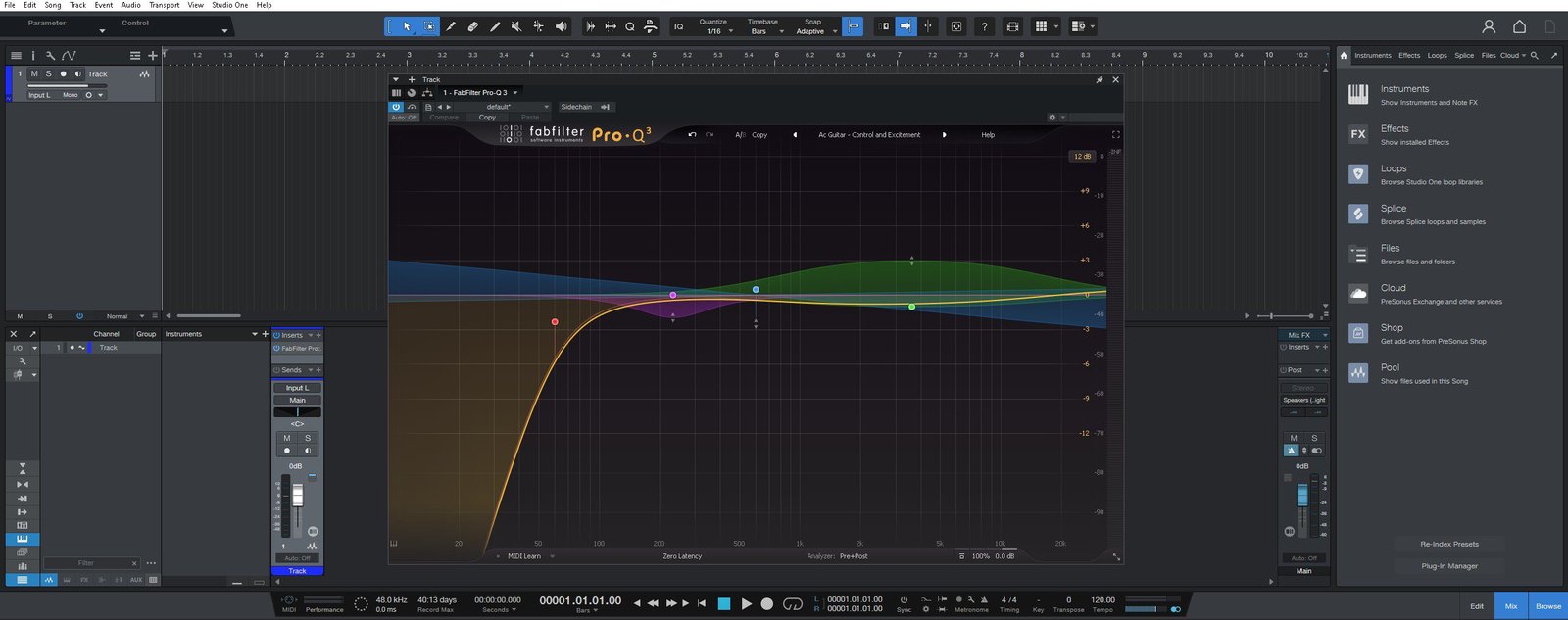Open the Audio menu

[x=130, y=5]
